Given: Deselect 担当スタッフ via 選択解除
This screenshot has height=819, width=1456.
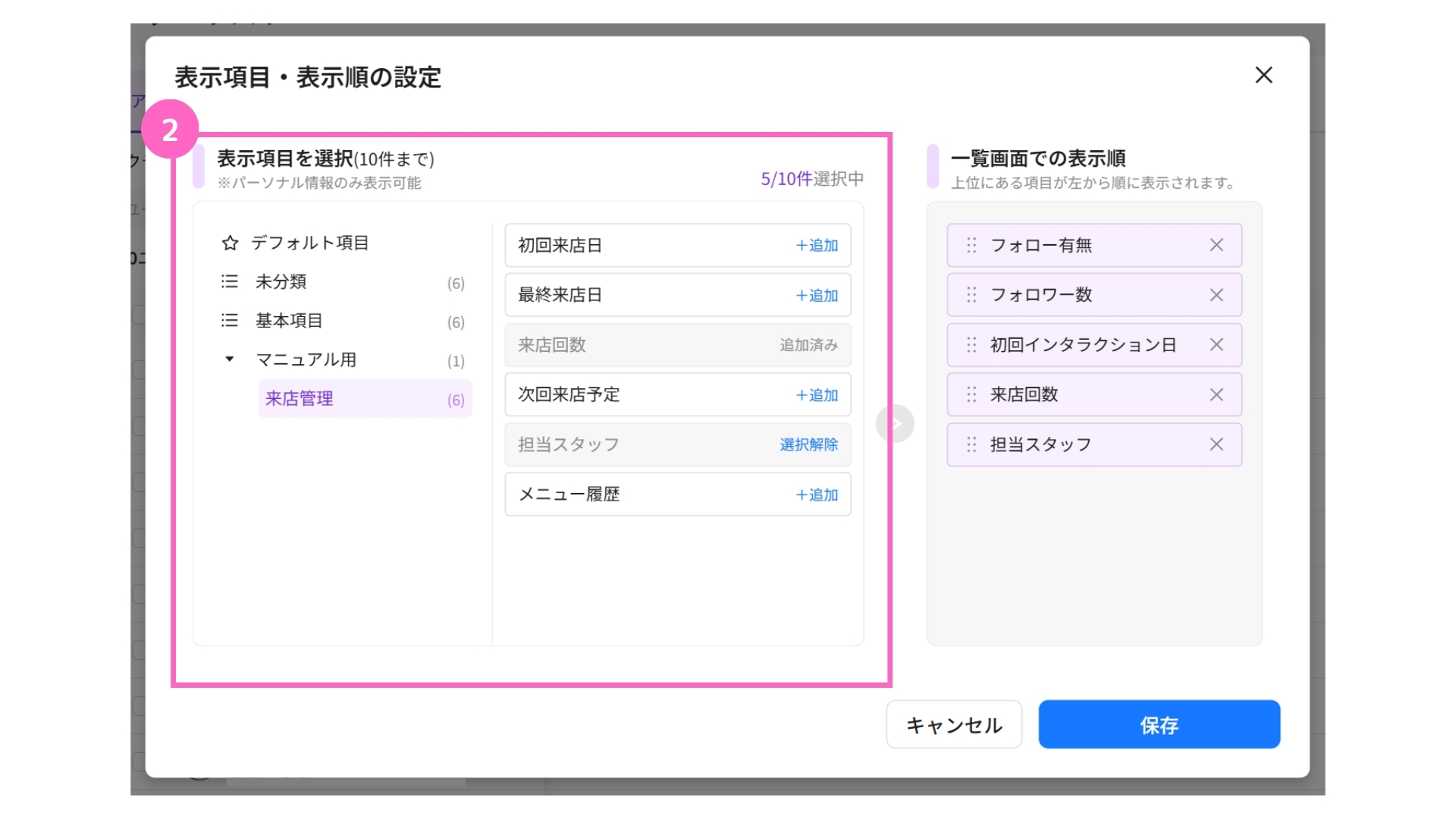Looking at the screenshot, I should point(808,445).
